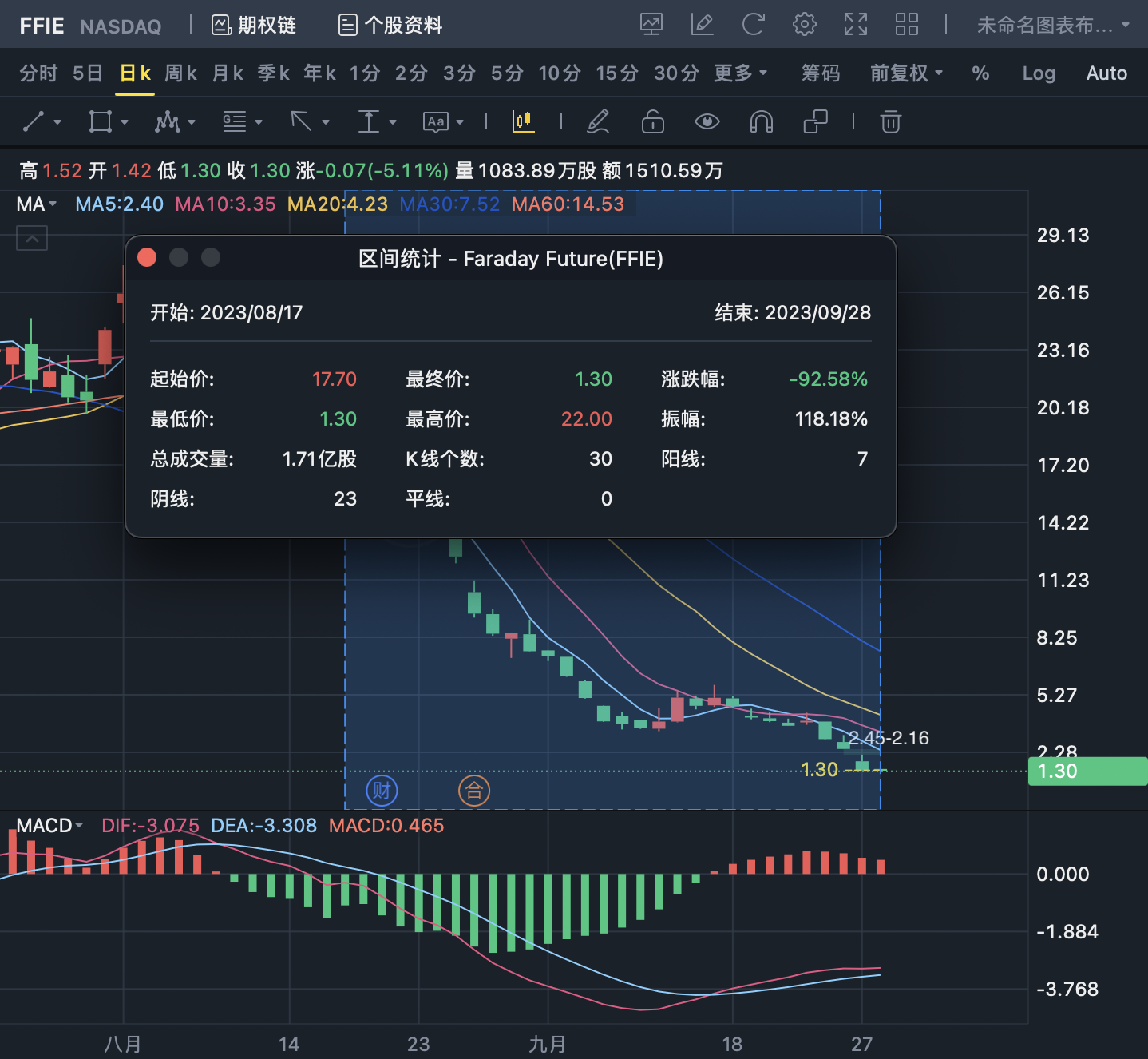The width and height of the screenshot is (1148, 1059).
Task: Open the four-square layout grid icon
Action: tap(907, 25)
